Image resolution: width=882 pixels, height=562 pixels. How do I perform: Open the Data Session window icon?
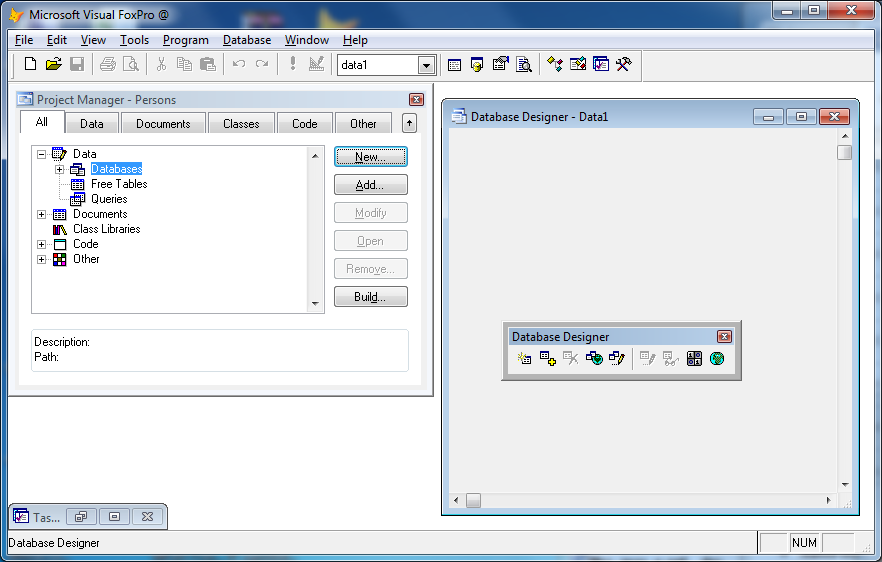point(477,65)
